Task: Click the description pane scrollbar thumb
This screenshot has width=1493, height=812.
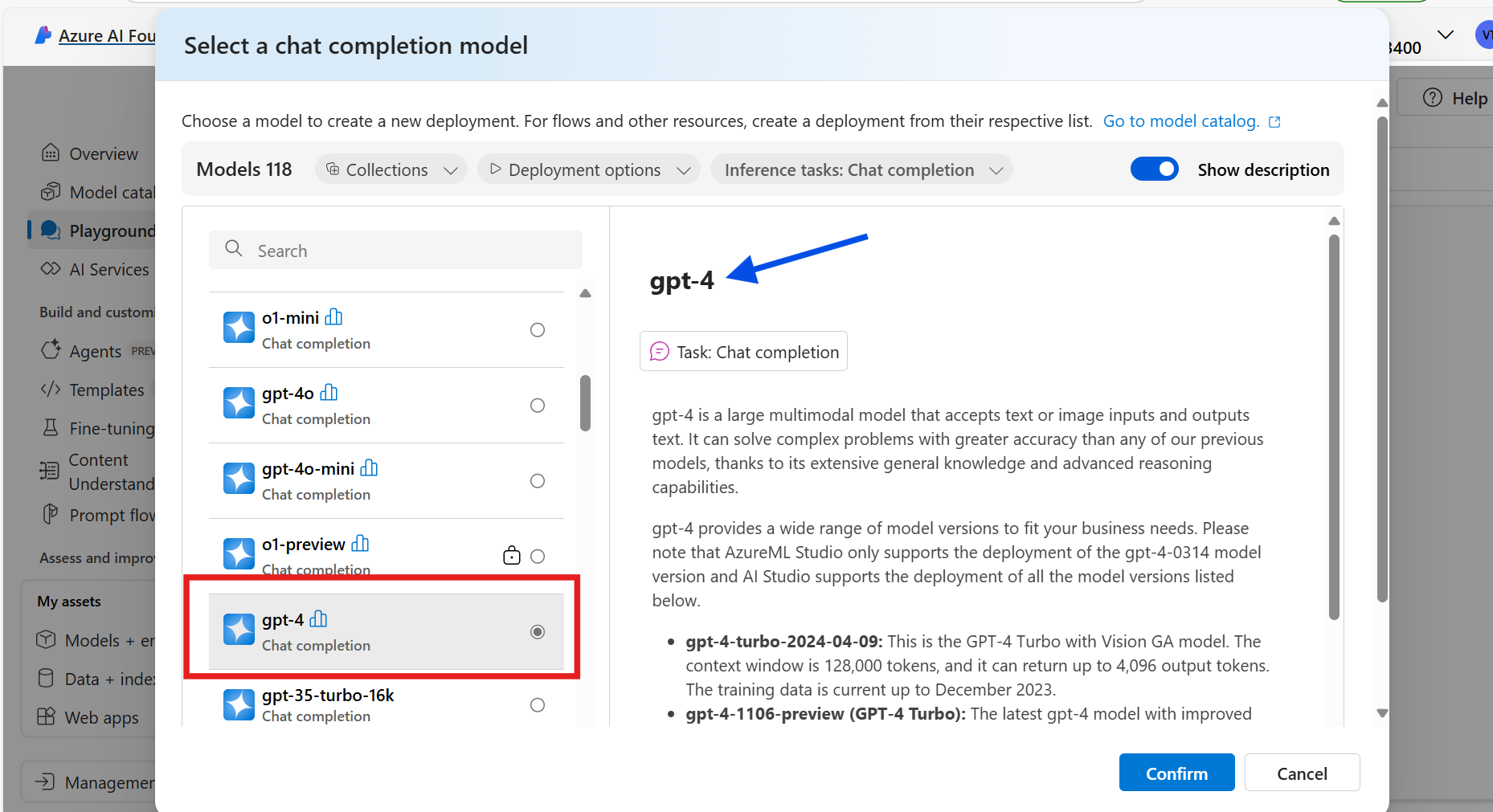Action: (1334, 427)
